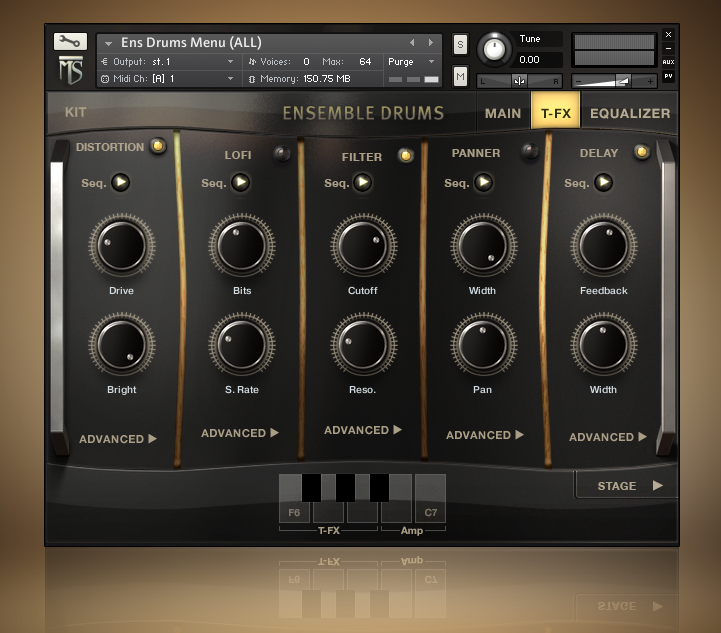The width and height of the screenshot is (721, 633).
Task: Click the Bits knob
Action: 242,246
